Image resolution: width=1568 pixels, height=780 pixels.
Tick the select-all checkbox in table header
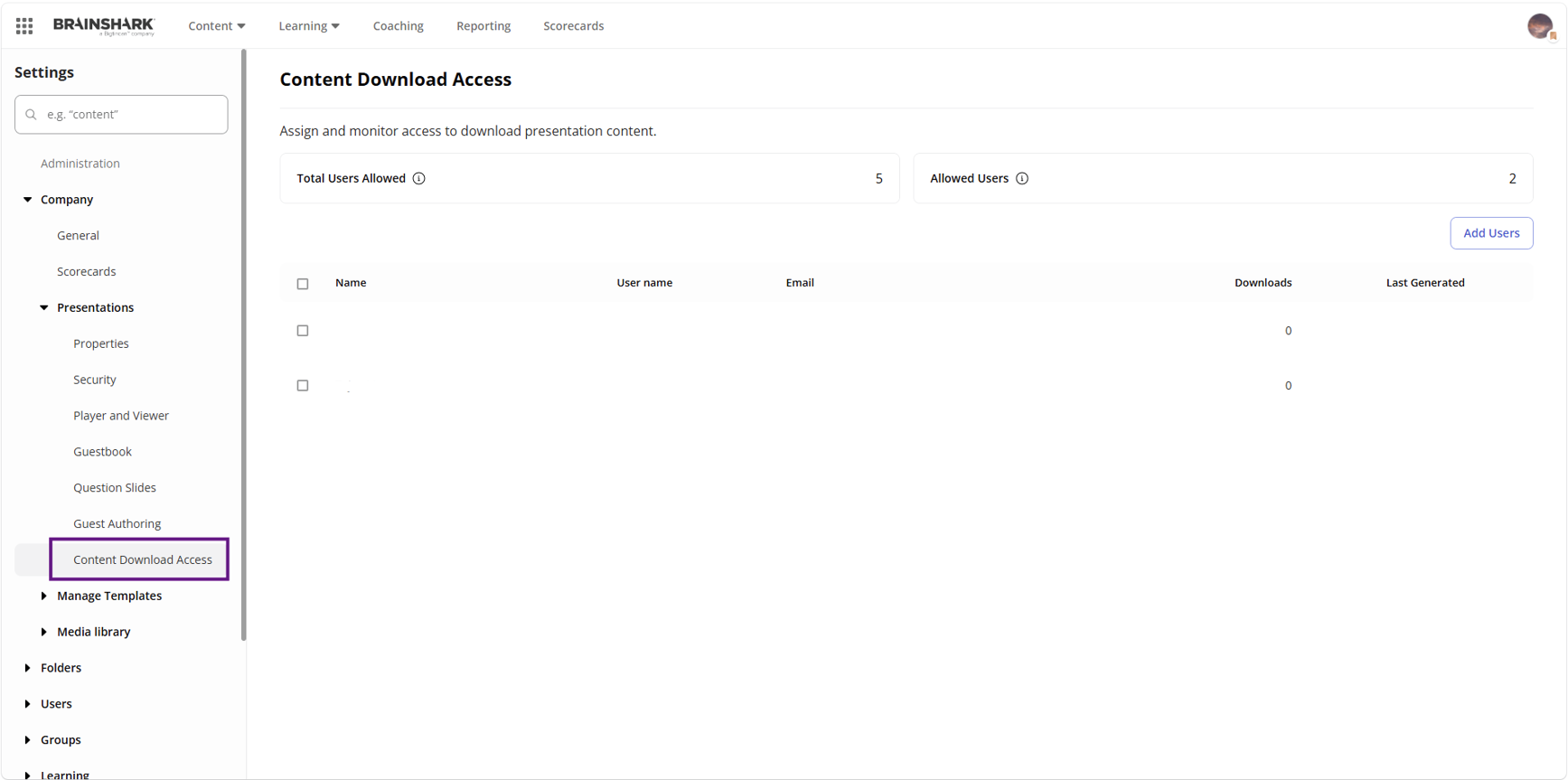tap(303, 284)
